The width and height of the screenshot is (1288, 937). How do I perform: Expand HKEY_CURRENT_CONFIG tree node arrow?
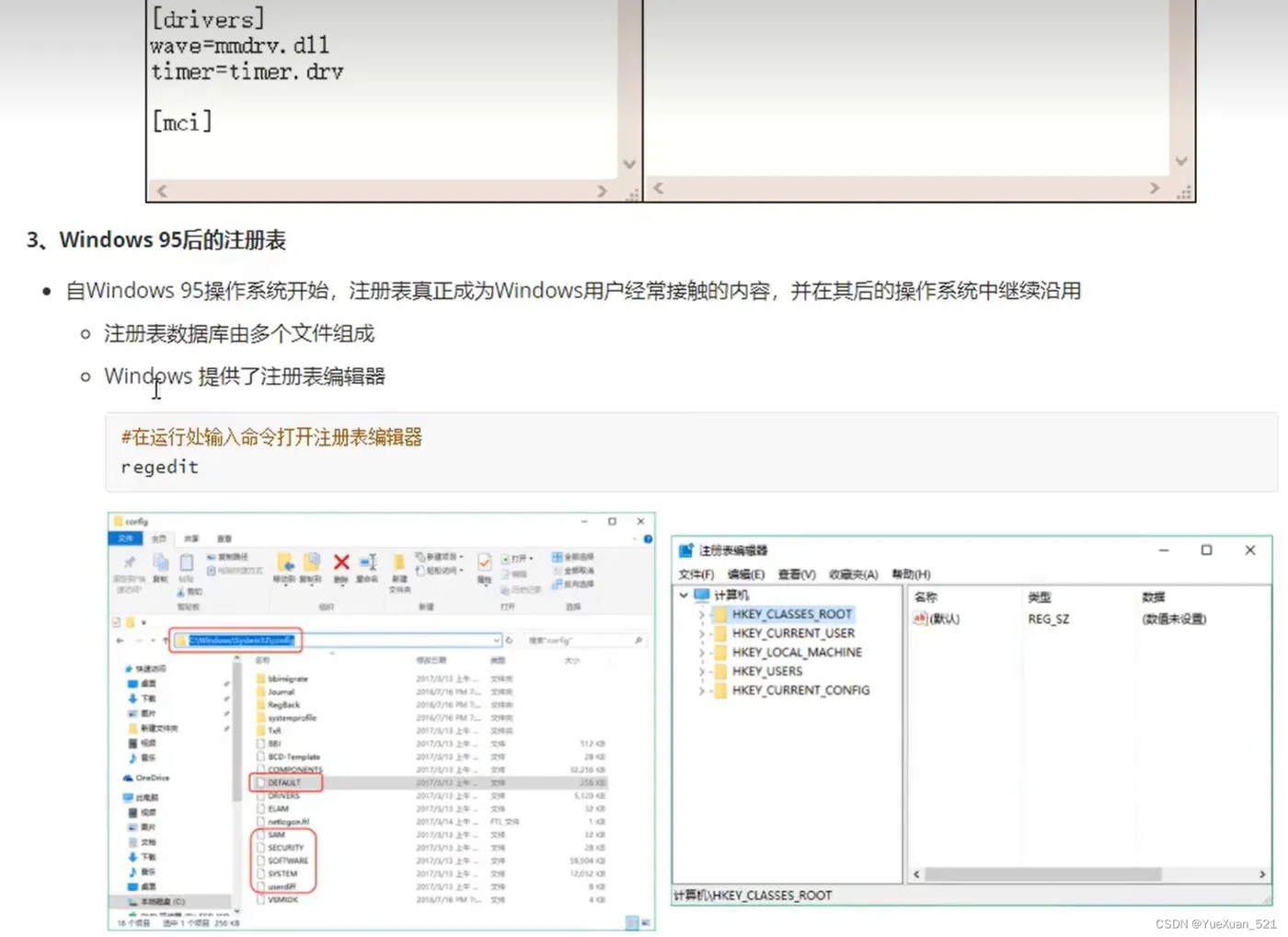click(701, 690)
